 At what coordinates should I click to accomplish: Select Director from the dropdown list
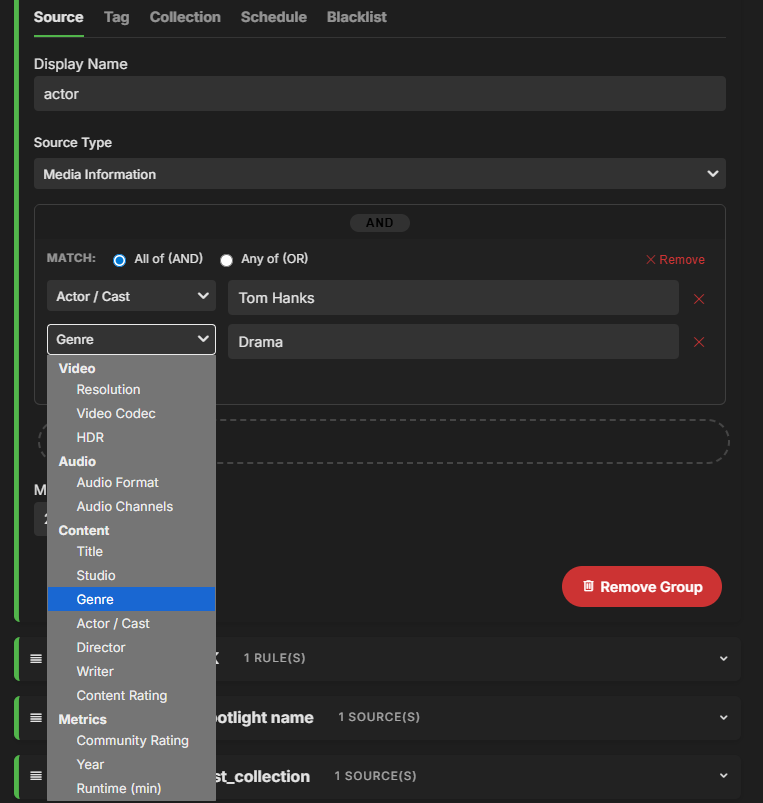101,648
